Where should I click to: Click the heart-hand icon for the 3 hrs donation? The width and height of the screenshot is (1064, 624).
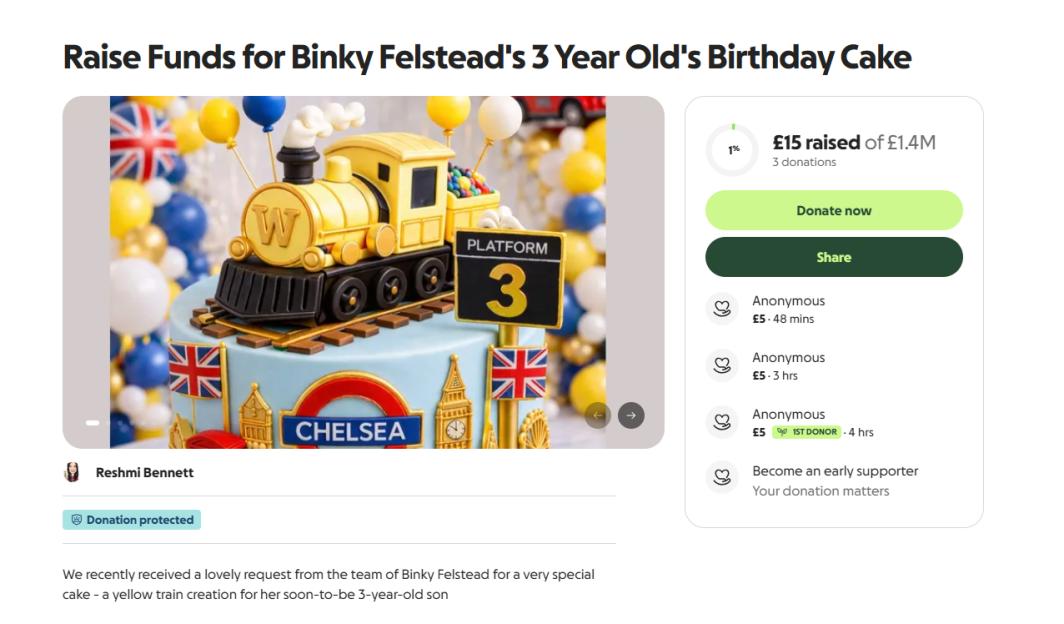(722, 366)
